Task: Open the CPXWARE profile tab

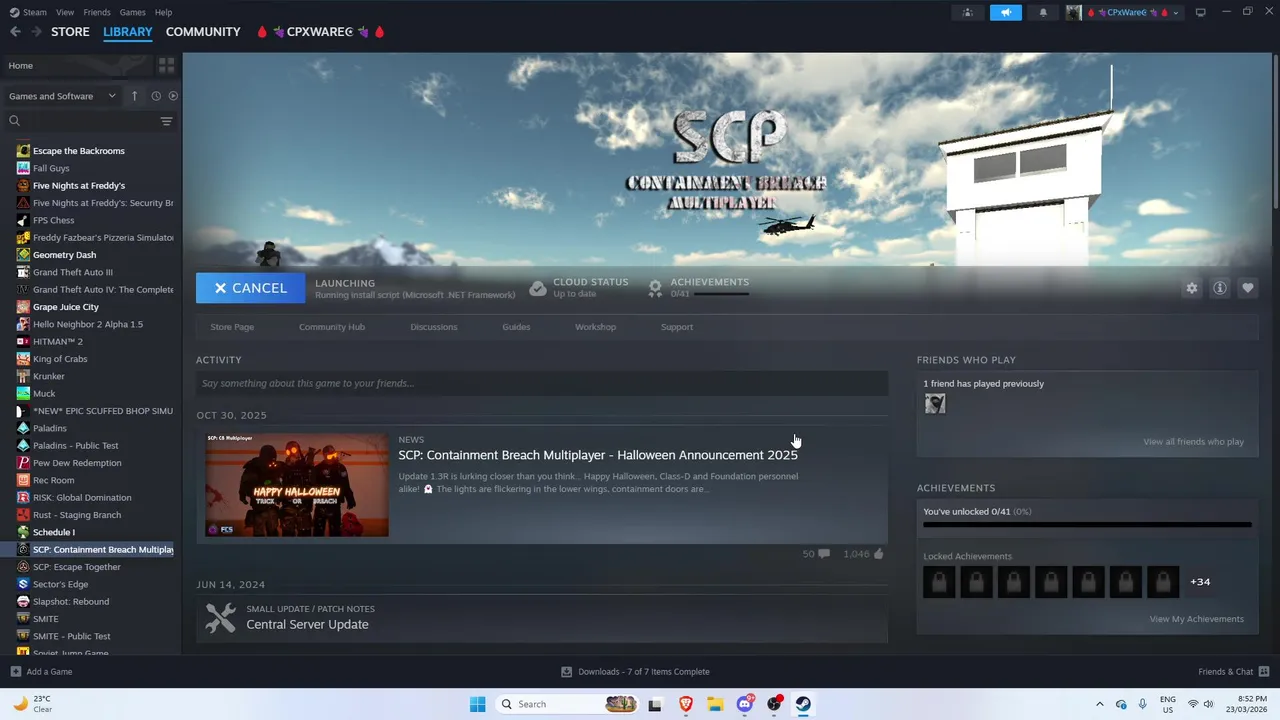Action: click(320, 32)
